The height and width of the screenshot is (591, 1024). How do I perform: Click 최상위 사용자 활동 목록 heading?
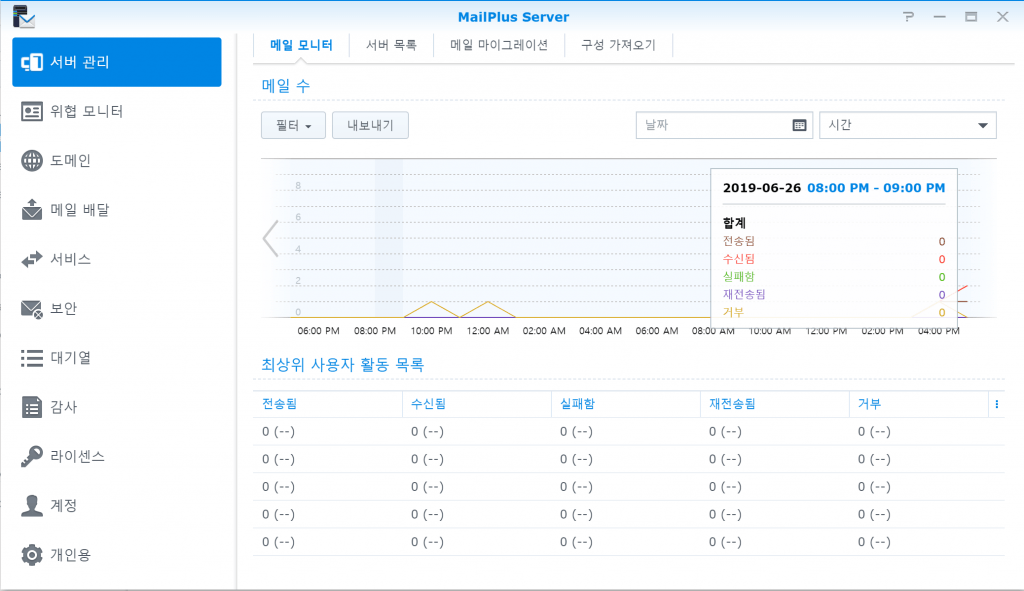tap(343, 364)
